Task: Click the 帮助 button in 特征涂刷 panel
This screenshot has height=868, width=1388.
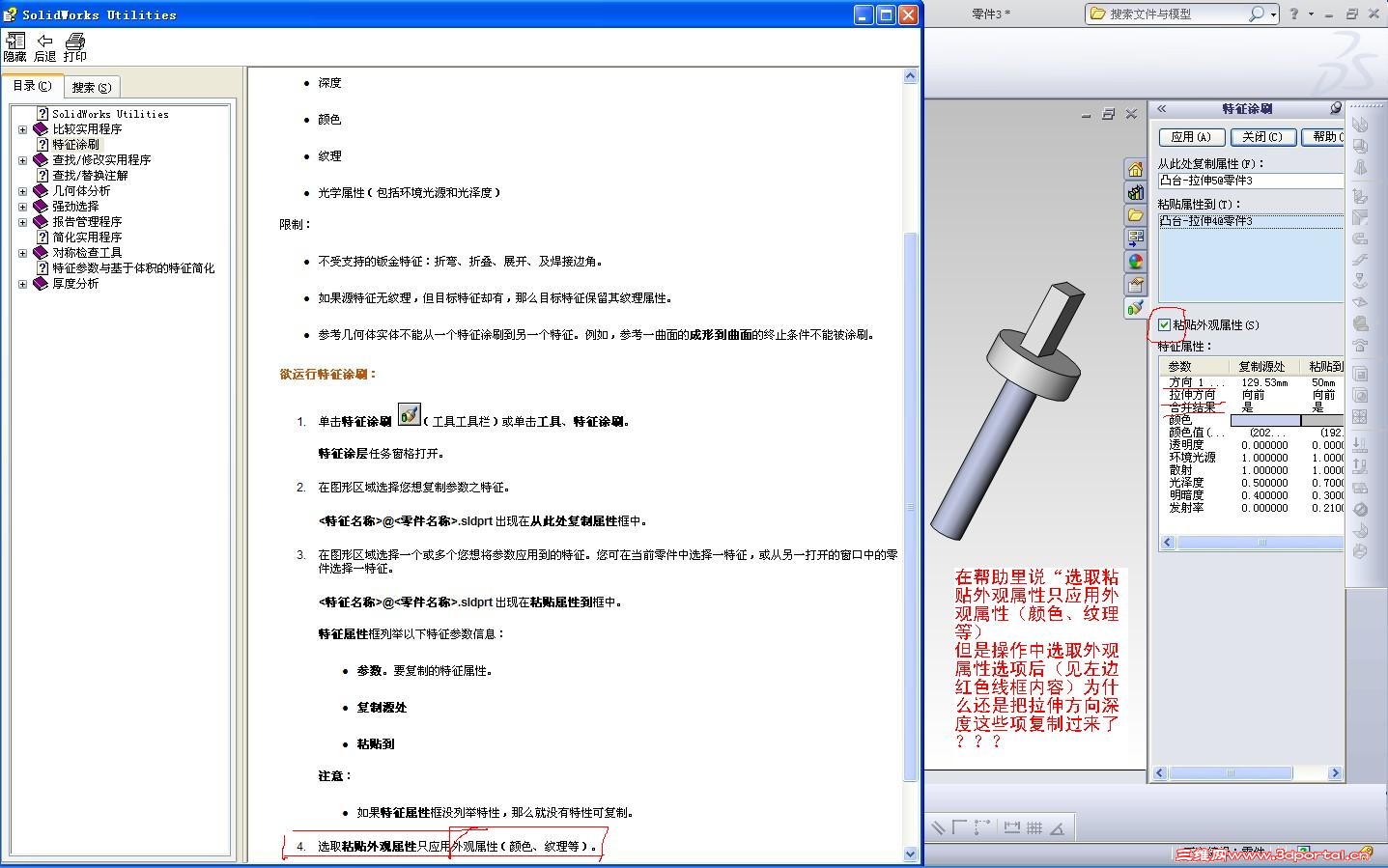Action: [1323, 137]
